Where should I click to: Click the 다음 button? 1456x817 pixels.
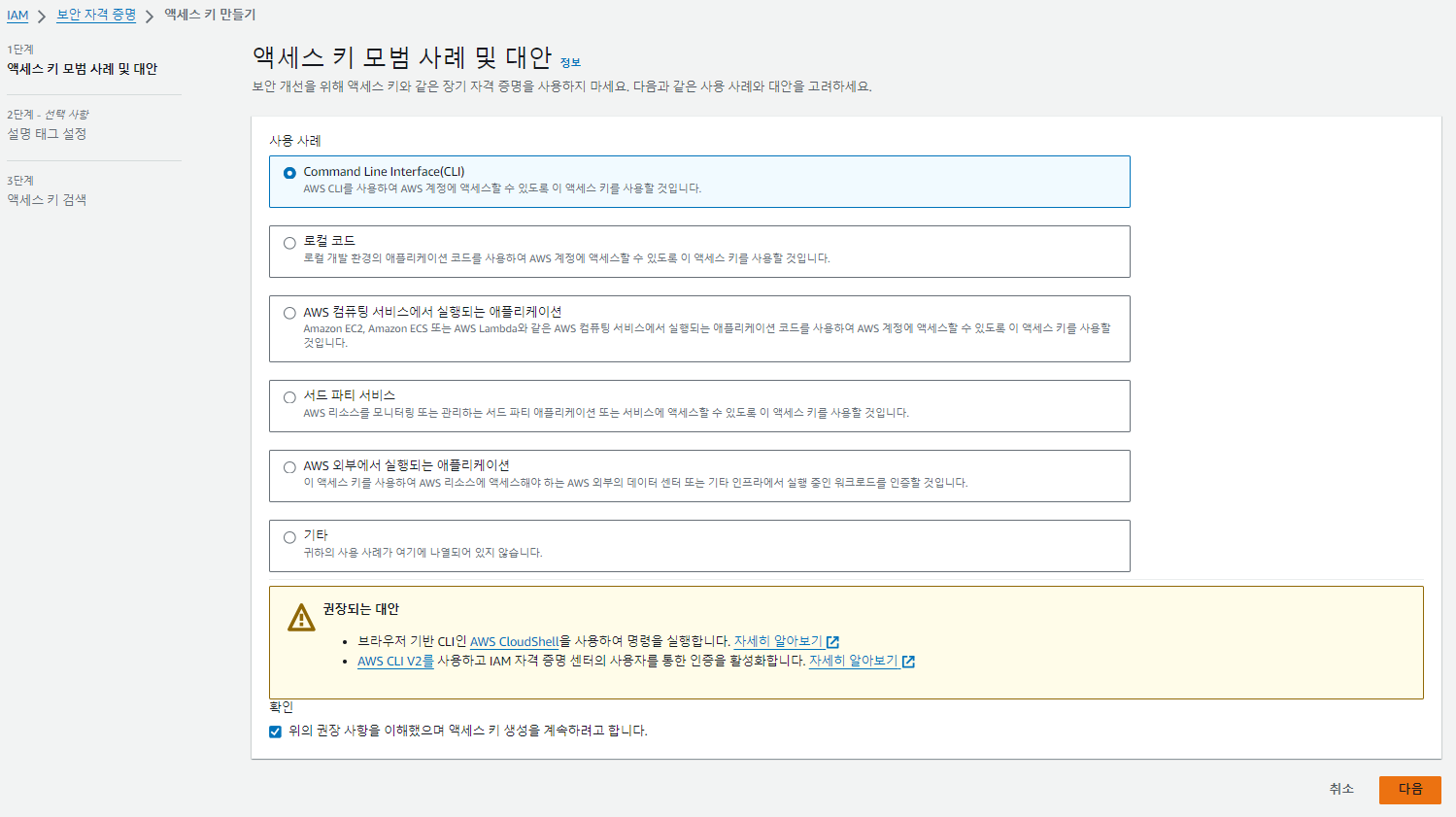(1409, 789)
